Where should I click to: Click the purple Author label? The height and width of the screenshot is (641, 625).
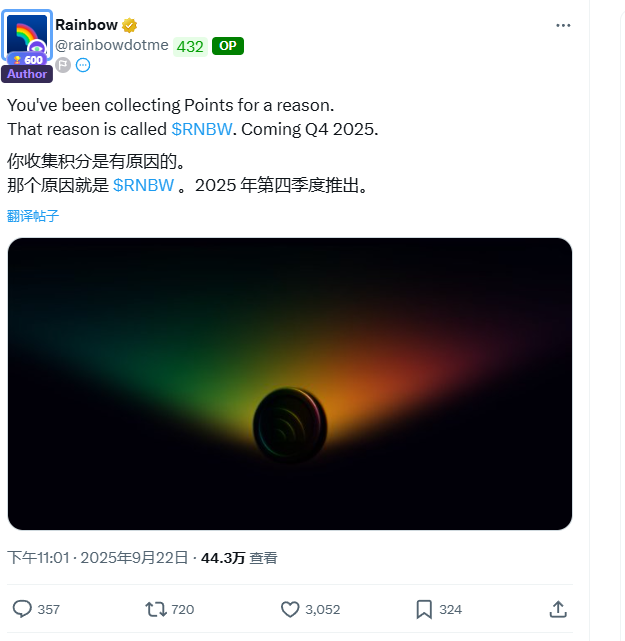click(27, 74)
